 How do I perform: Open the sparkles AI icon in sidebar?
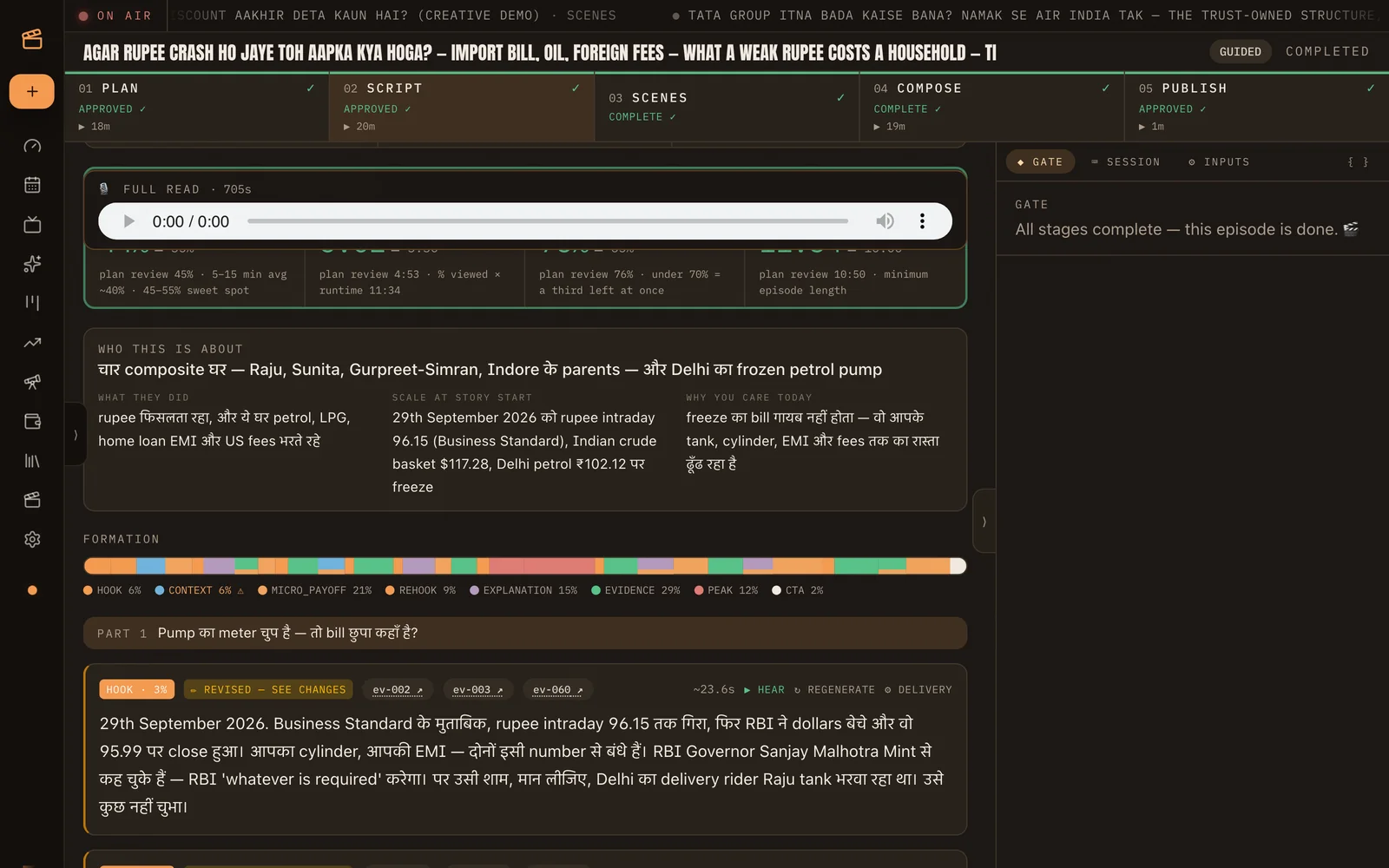[x=32, y=264]
